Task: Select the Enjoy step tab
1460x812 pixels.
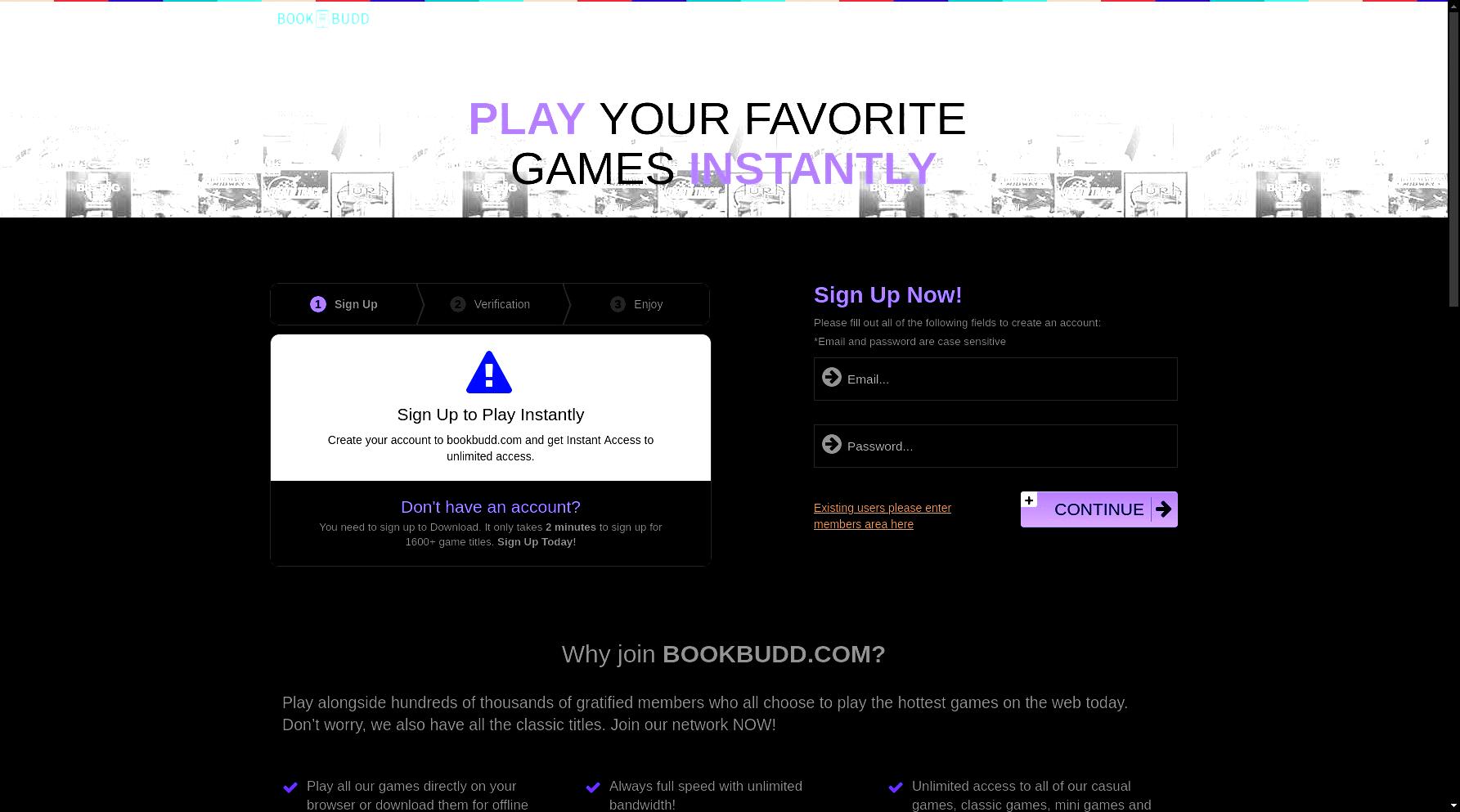Action: (637, 304)
